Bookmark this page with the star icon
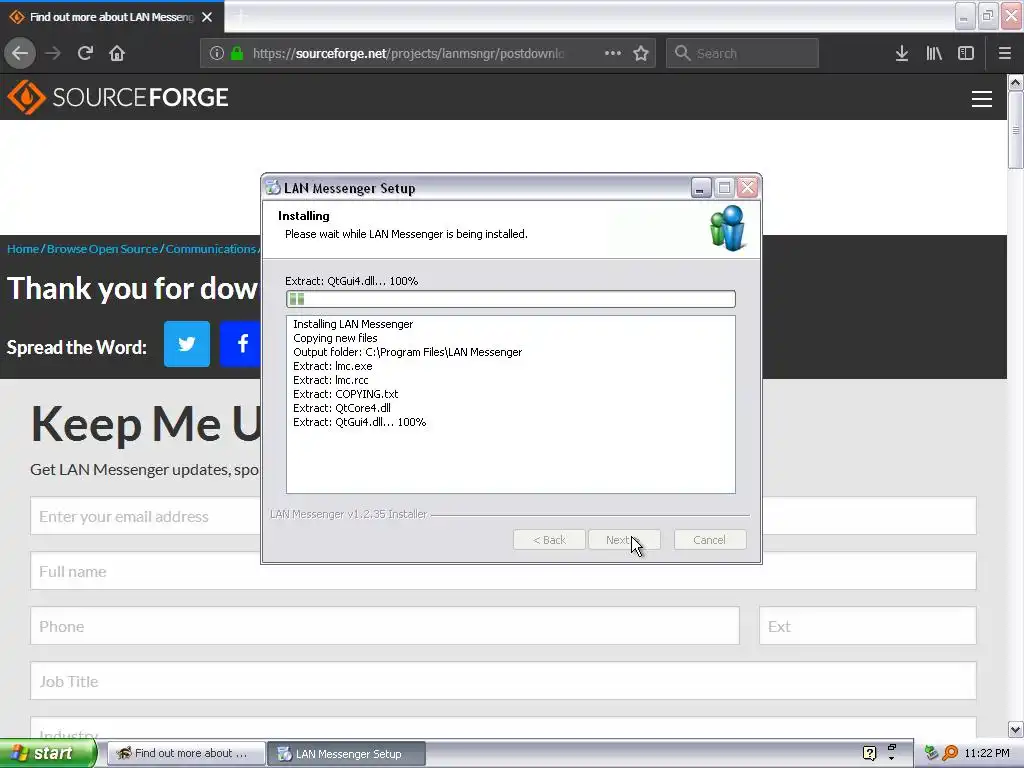1024x768 pixels. pos(641,54)
